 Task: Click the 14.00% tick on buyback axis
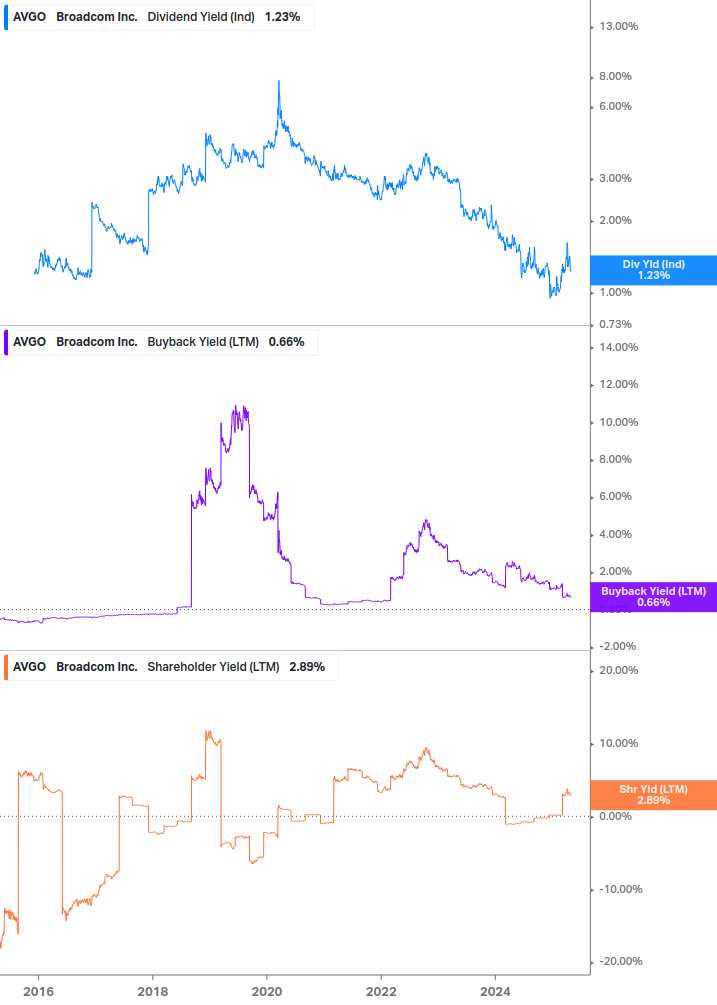(x=618, y=347)
